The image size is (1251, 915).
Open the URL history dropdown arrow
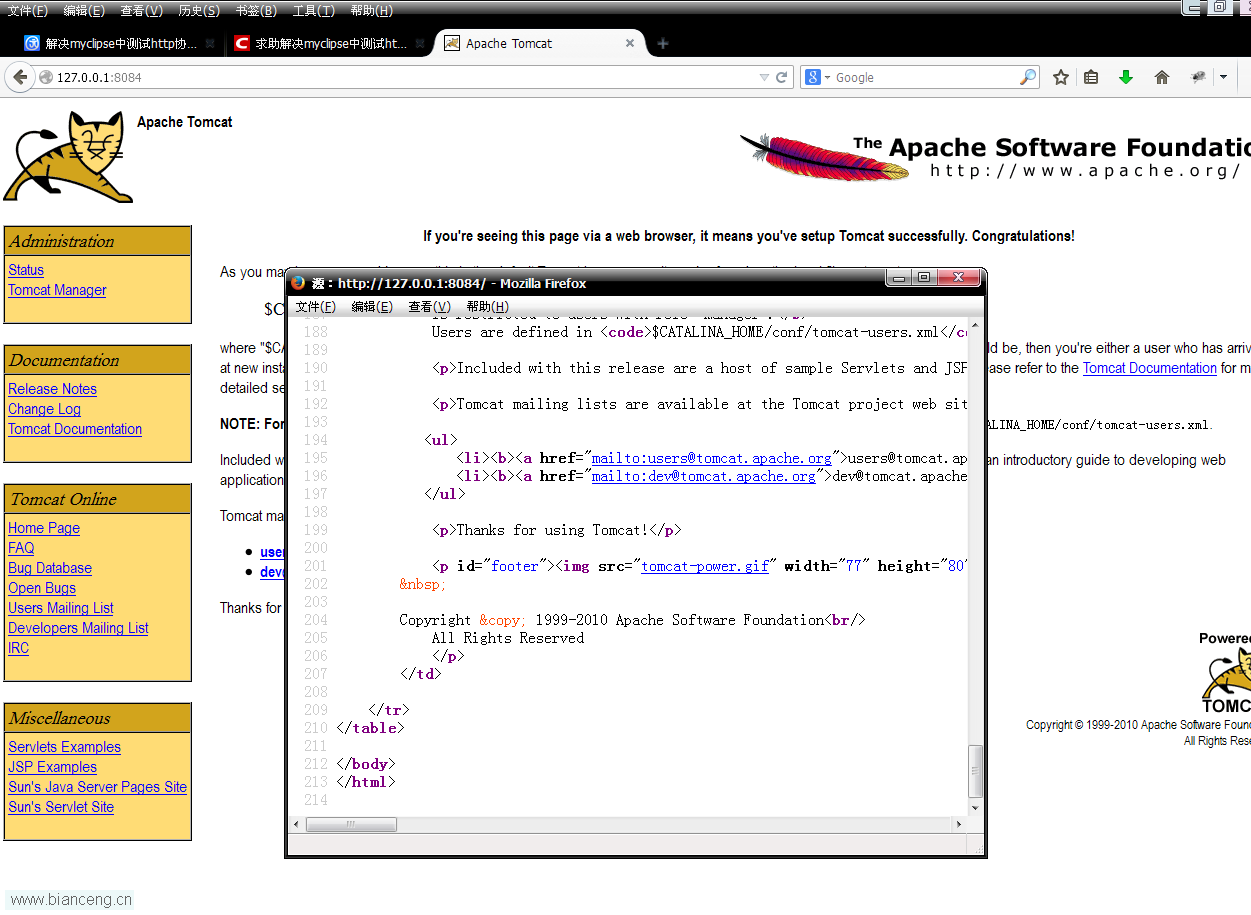[764, 77]
